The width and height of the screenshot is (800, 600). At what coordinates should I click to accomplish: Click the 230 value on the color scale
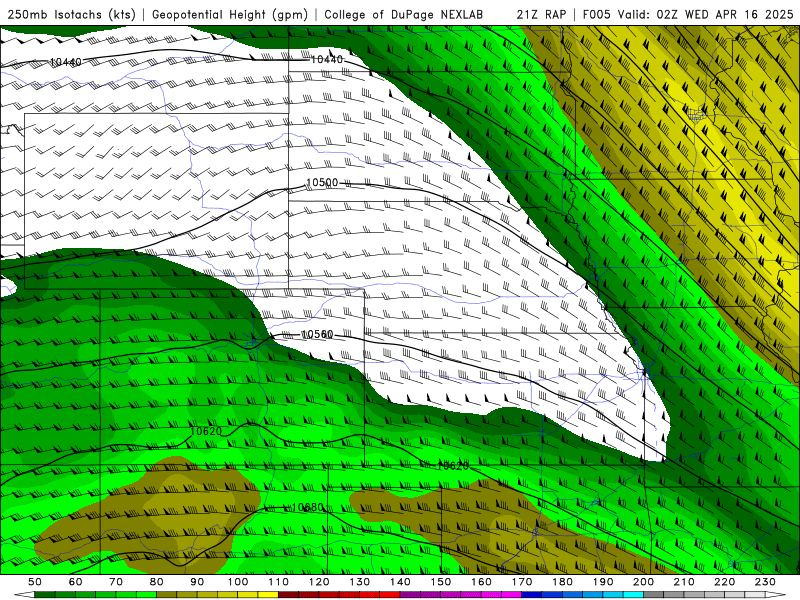765,582
